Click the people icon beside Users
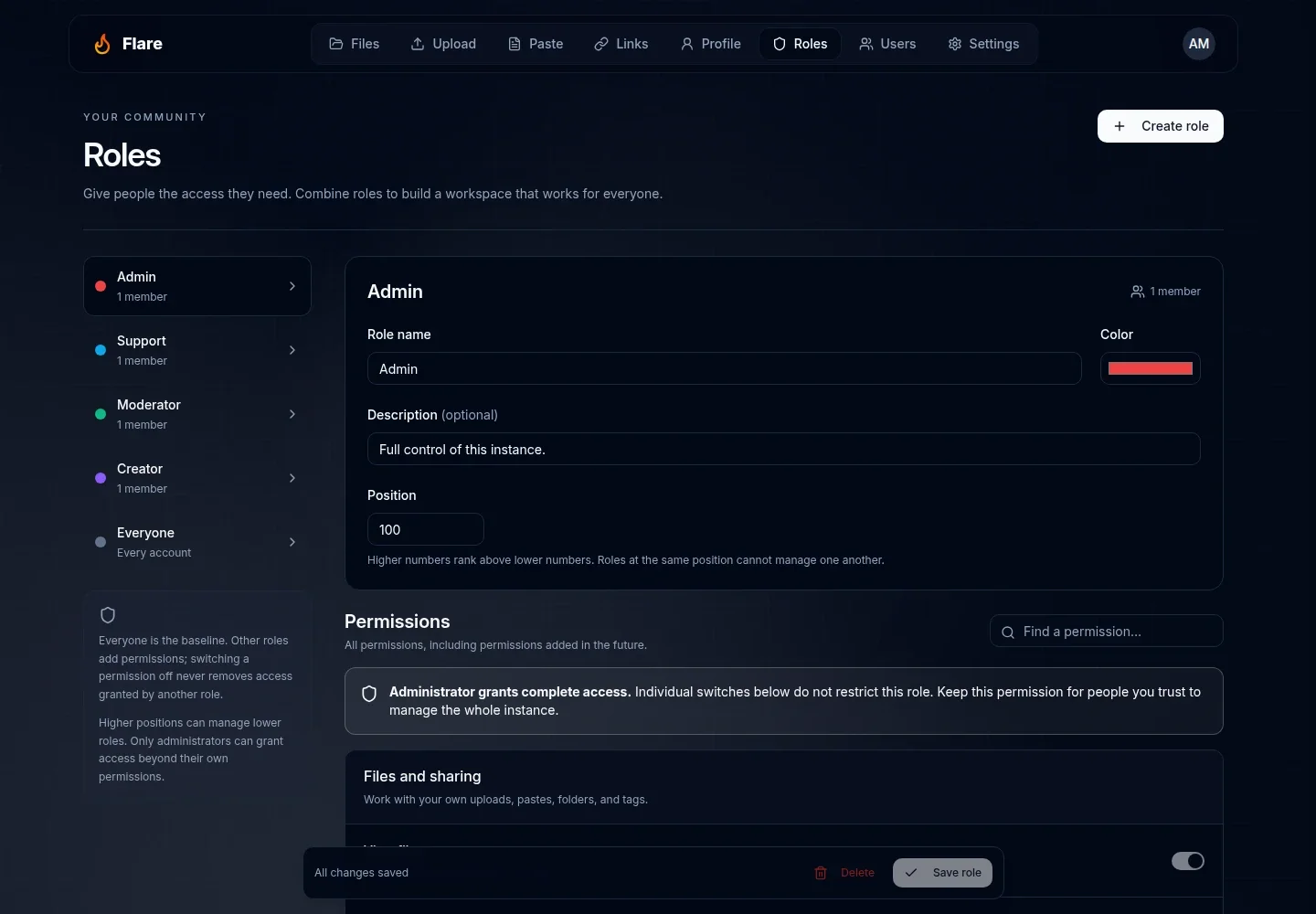This screenshot has height=914, width=1316. coord(866,44)
